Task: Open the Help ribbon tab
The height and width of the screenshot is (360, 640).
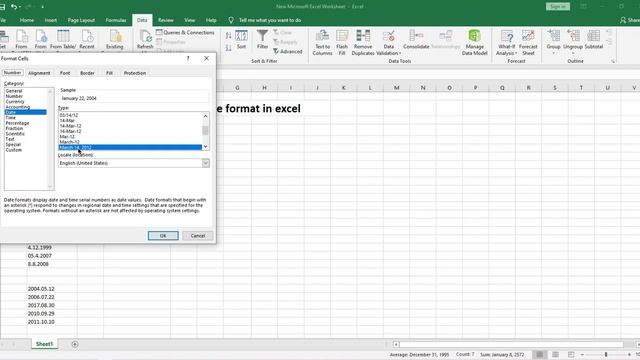Action: point(211,20)
